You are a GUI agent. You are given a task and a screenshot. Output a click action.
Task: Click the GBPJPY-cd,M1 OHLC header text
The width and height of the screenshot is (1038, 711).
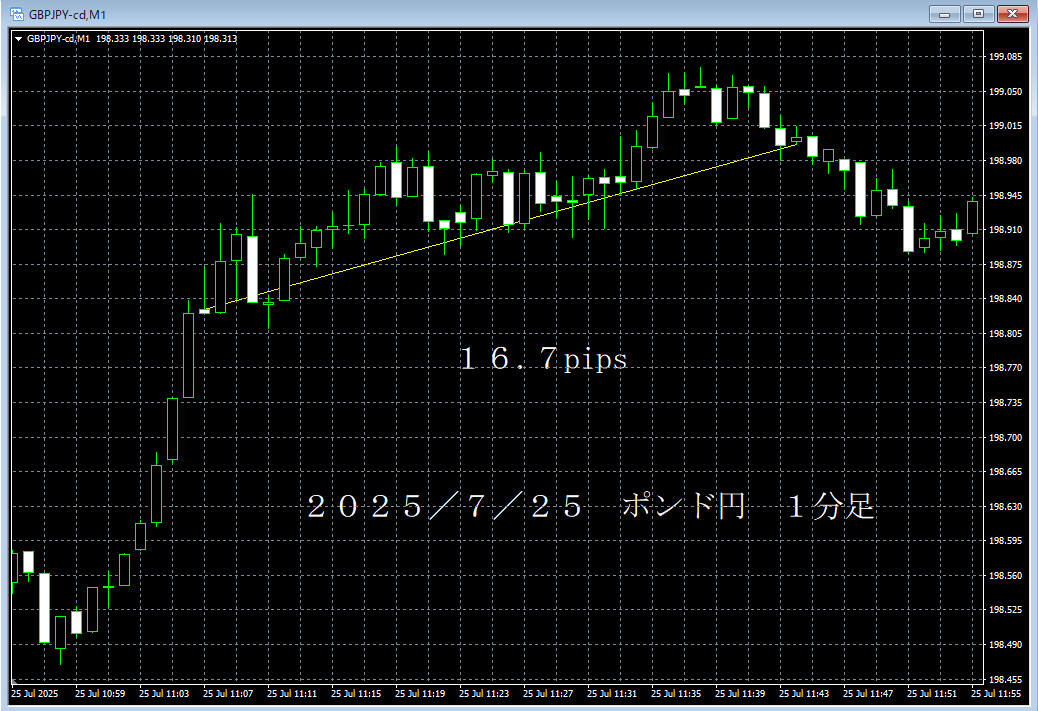(132, 39)
